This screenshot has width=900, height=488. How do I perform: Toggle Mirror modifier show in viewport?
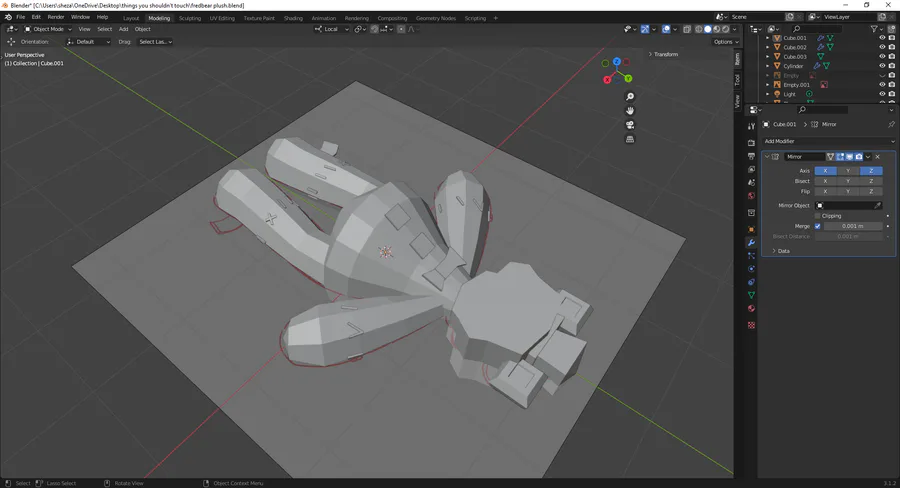coord(849,157)
